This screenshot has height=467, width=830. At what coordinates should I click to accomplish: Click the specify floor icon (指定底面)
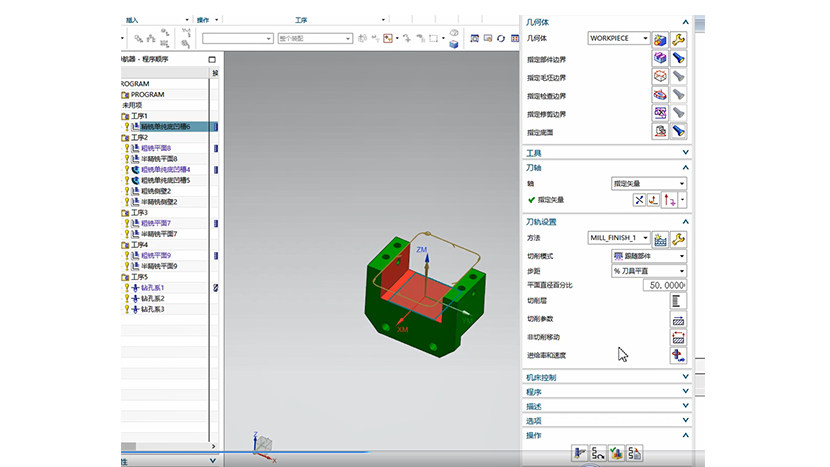[659, 131]
